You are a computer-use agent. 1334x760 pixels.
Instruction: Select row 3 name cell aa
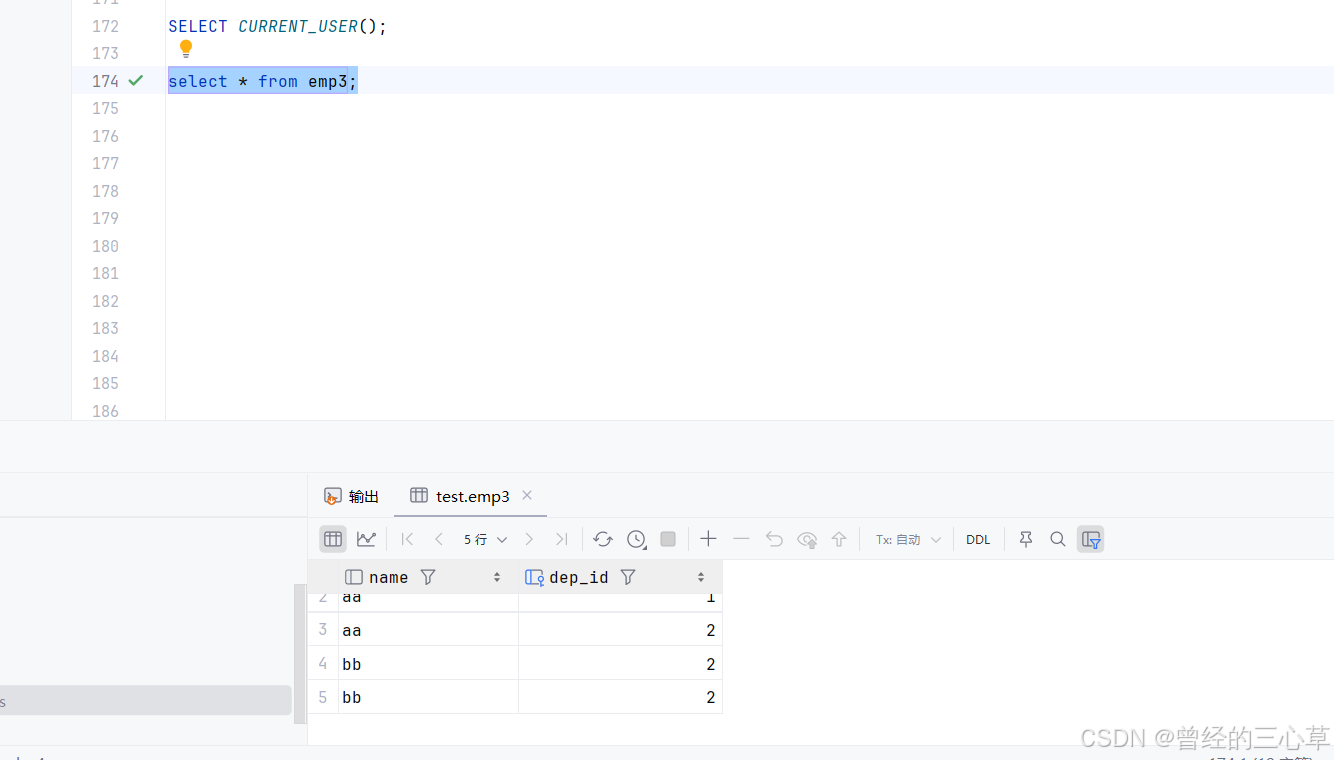428,630
